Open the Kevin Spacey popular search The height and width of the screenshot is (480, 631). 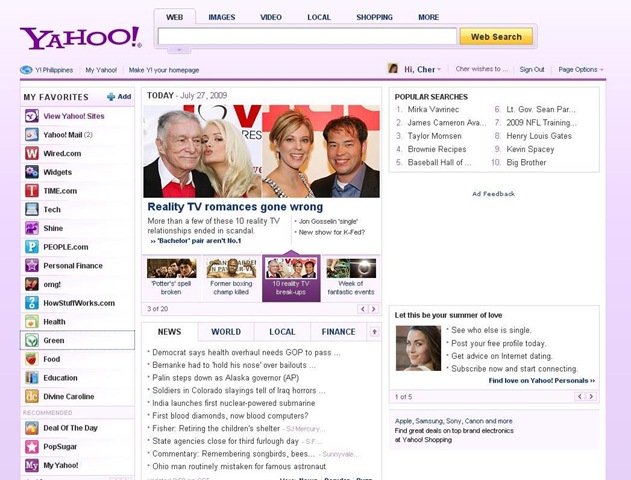click(x=530, y=149)
